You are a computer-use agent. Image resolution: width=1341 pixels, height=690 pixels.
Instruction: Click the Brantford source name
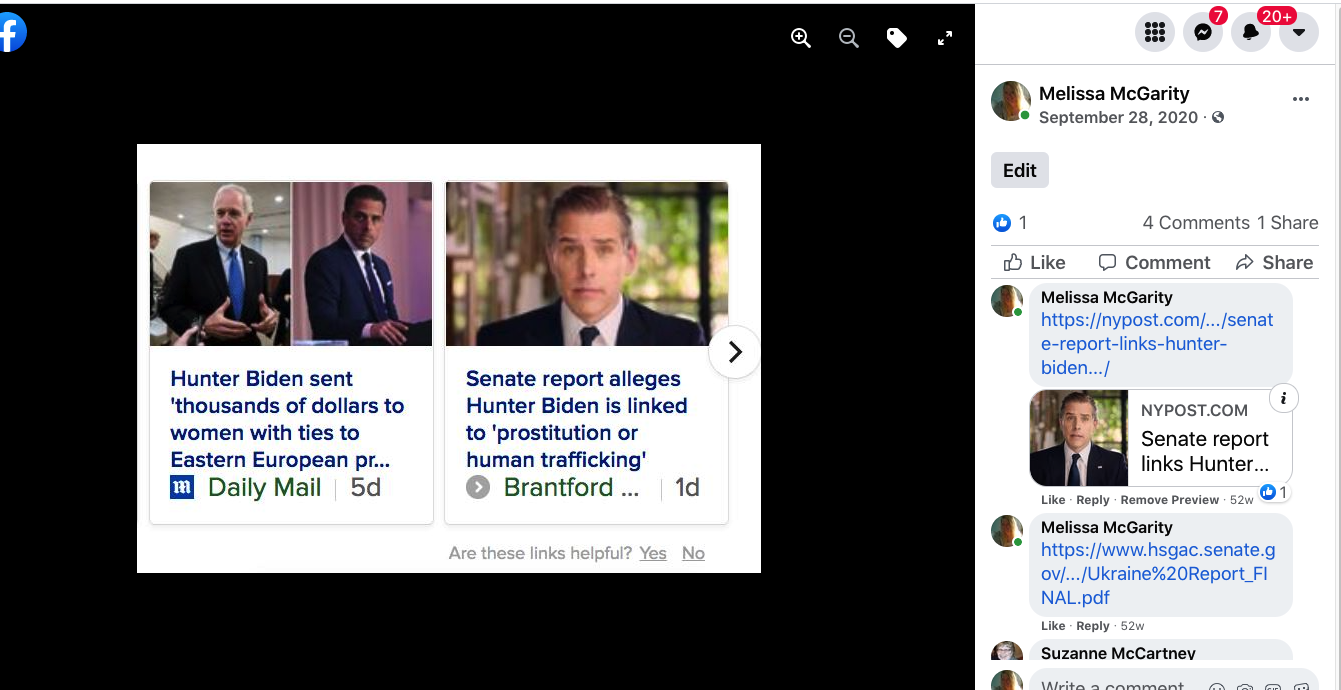pos(571,488)
